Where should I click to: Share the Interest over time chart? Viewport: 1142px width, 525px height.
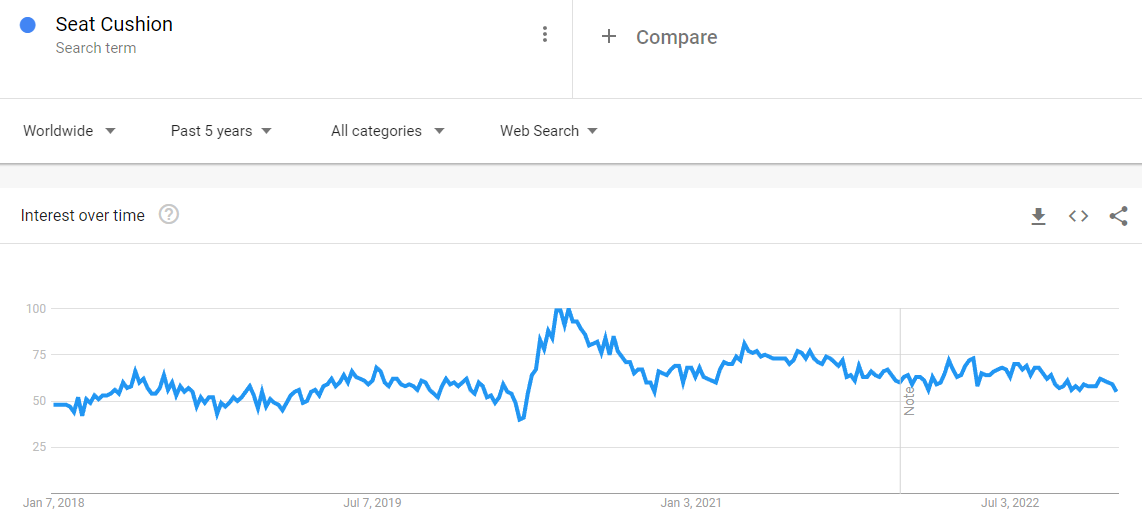click(x=1118, y=216)
